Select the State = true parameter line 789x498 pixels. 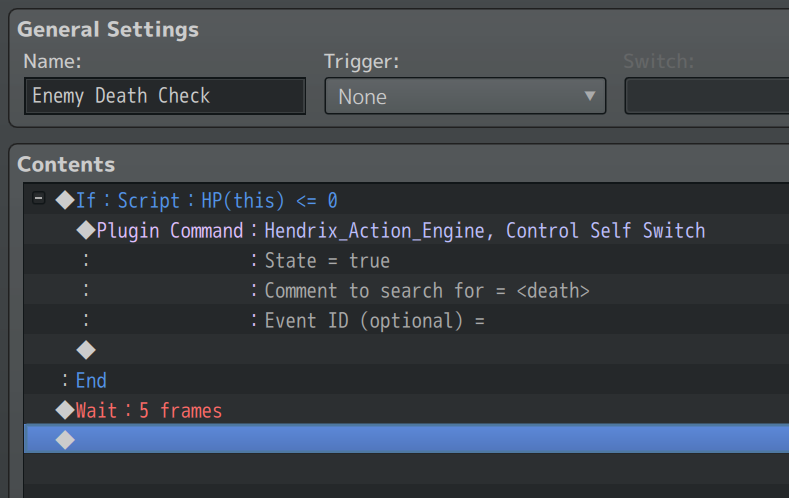pos(407,260)
